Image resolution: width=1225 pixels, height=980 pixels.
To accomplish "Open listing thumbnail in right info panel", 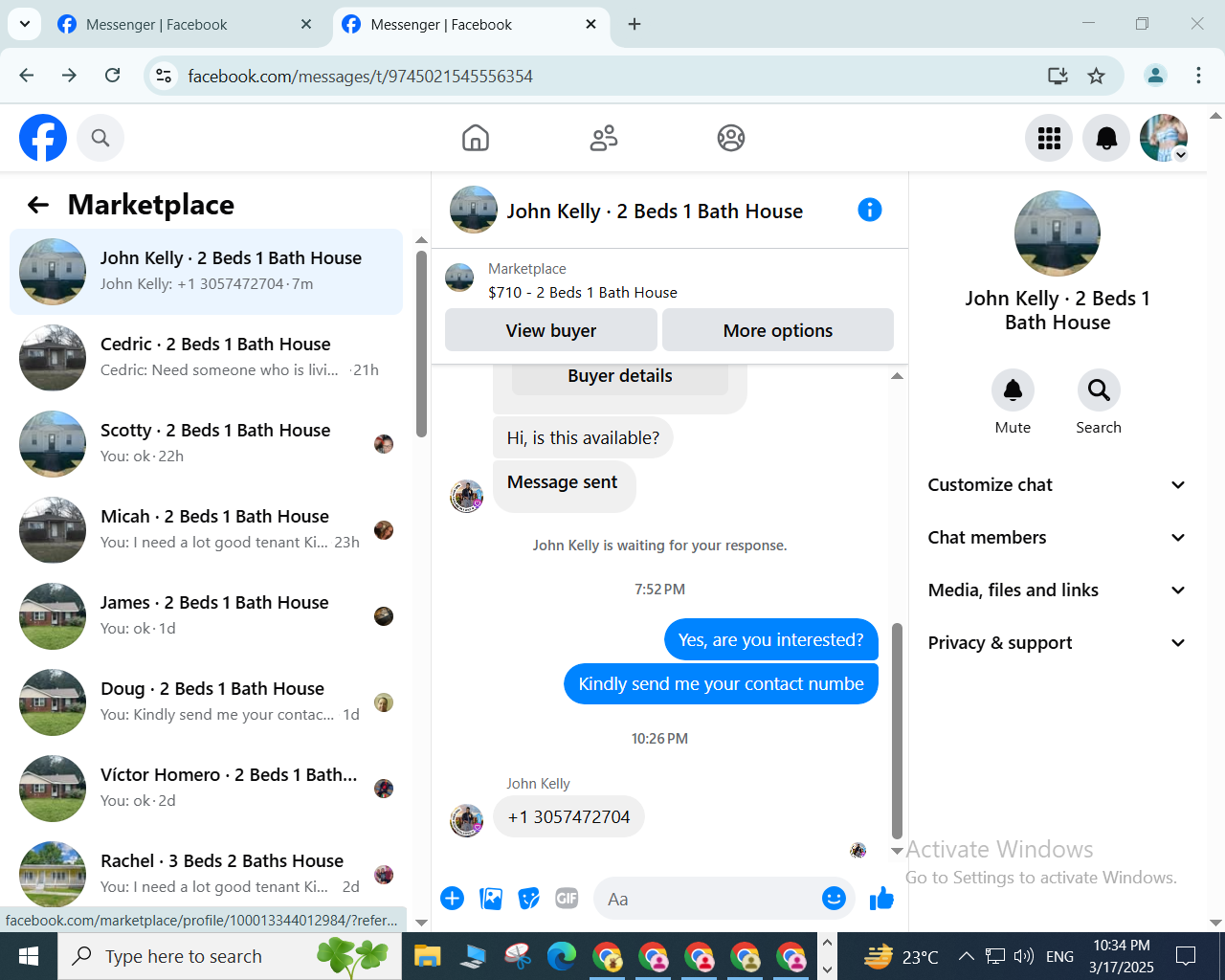I will pyautogui.click(x=1058, y=234).
